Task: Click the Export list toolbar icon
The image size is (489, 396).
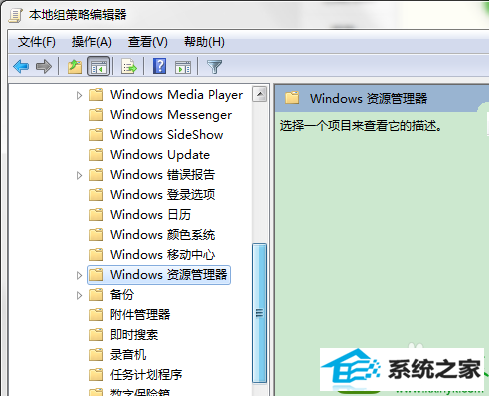Action: tap(129, 66)
